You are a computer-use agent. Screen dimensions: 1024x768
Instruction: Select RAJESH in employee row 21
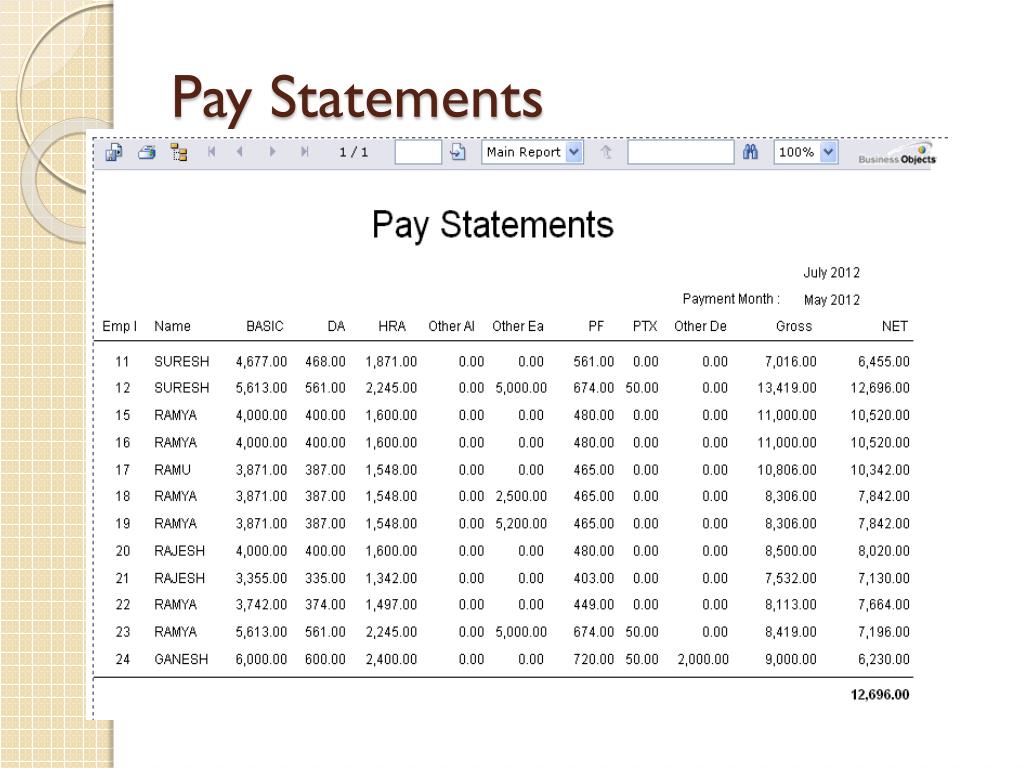click(180, 578)
